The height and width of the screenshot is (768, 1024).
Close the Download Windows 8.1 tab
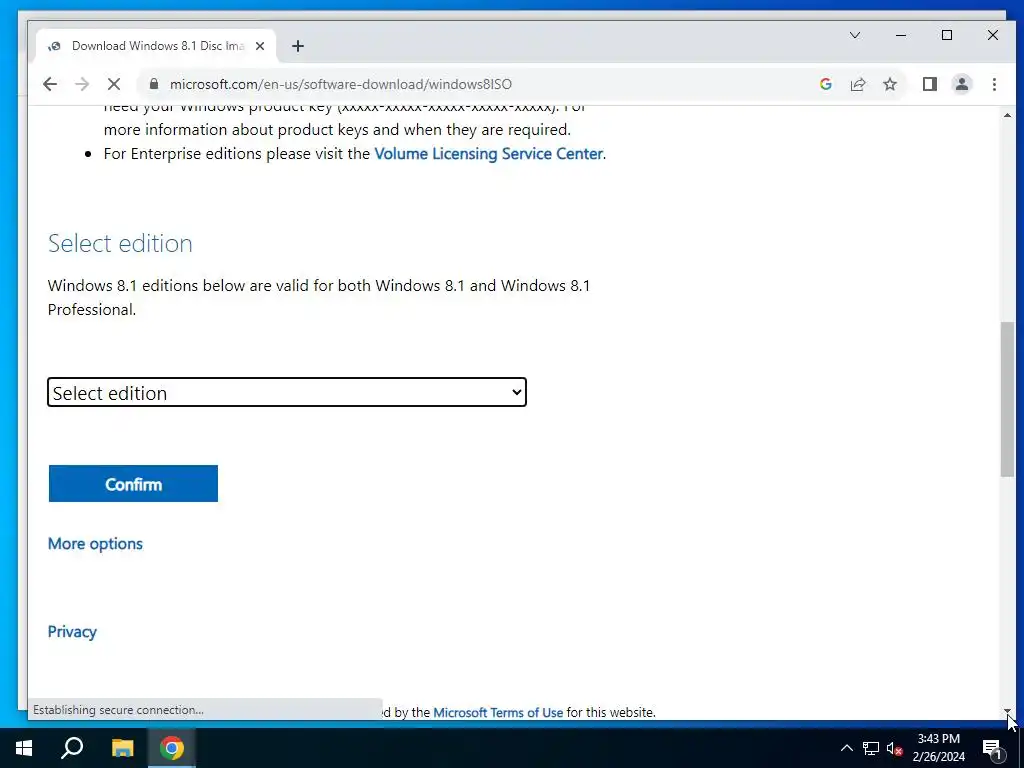click(260, 46)
